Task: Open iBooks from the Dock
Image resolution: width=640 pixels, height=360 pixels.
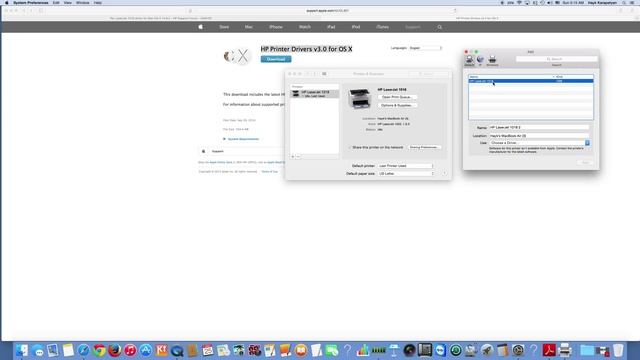Action: tap(301, 350)
